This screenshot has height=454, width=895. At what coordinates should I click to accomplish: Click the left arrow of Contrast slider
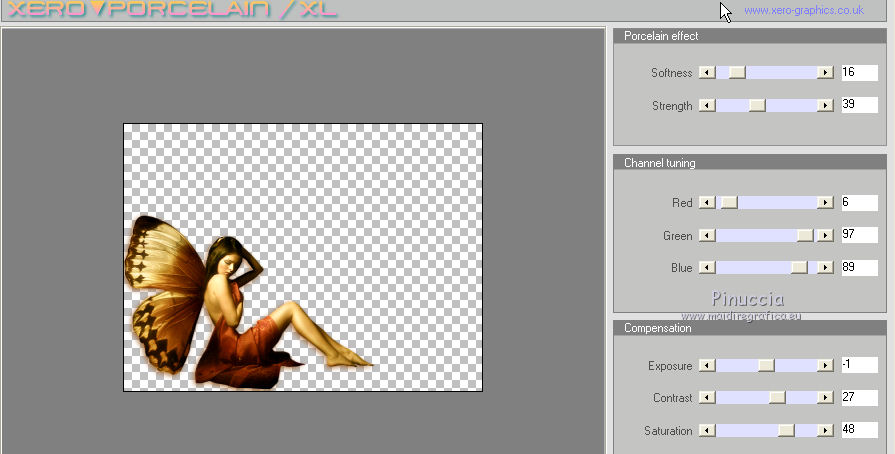click(707, 397)
